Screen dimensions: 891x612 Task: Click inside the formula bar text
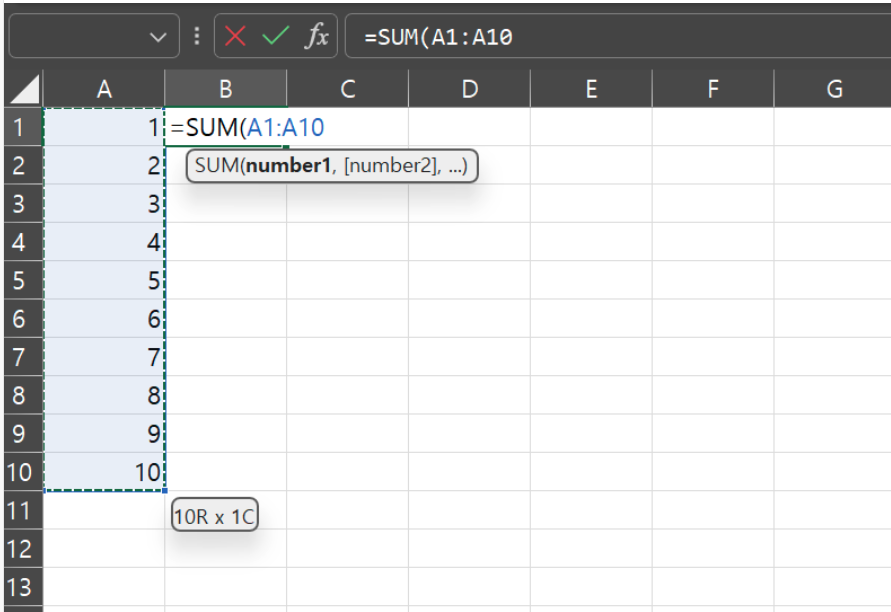pyautogui.click(x=438, y=38)
